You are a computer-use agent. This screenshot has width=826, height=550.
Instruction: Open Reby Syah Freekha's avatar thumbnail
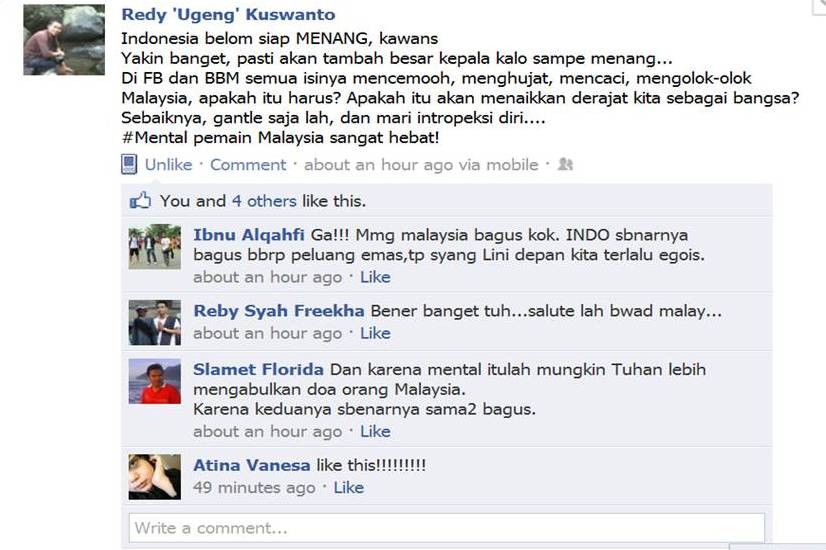[155, 322]
